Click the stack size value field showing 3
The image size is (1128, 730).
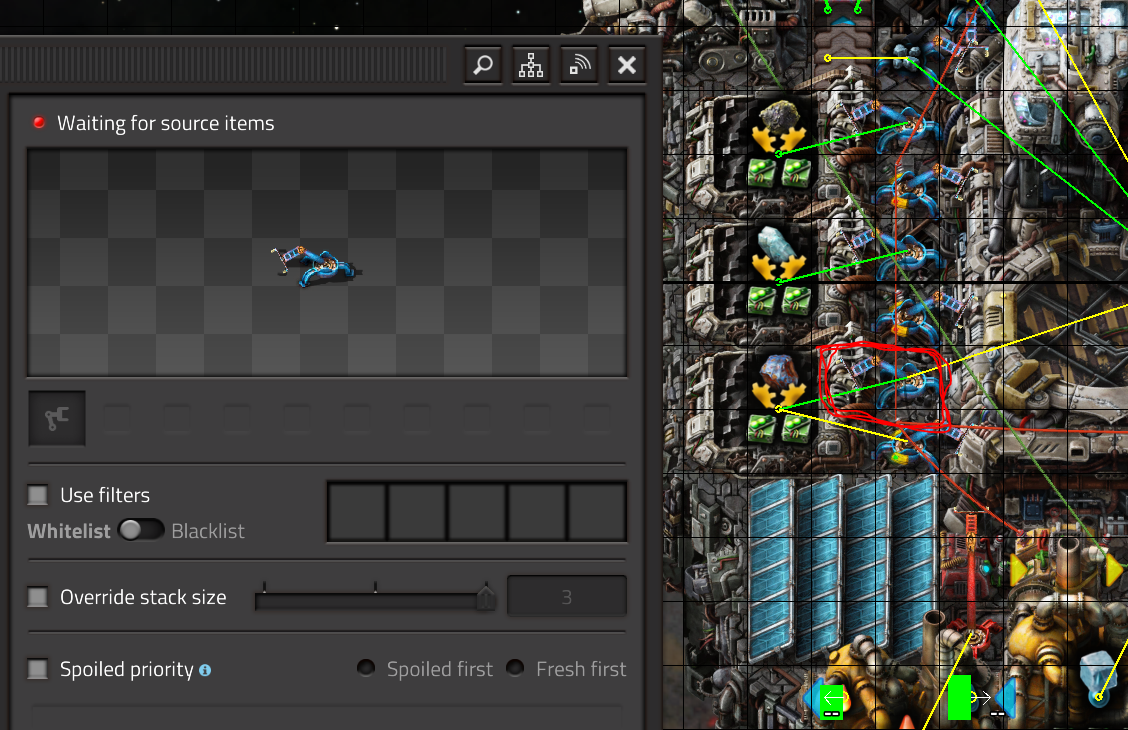[567, 597]
